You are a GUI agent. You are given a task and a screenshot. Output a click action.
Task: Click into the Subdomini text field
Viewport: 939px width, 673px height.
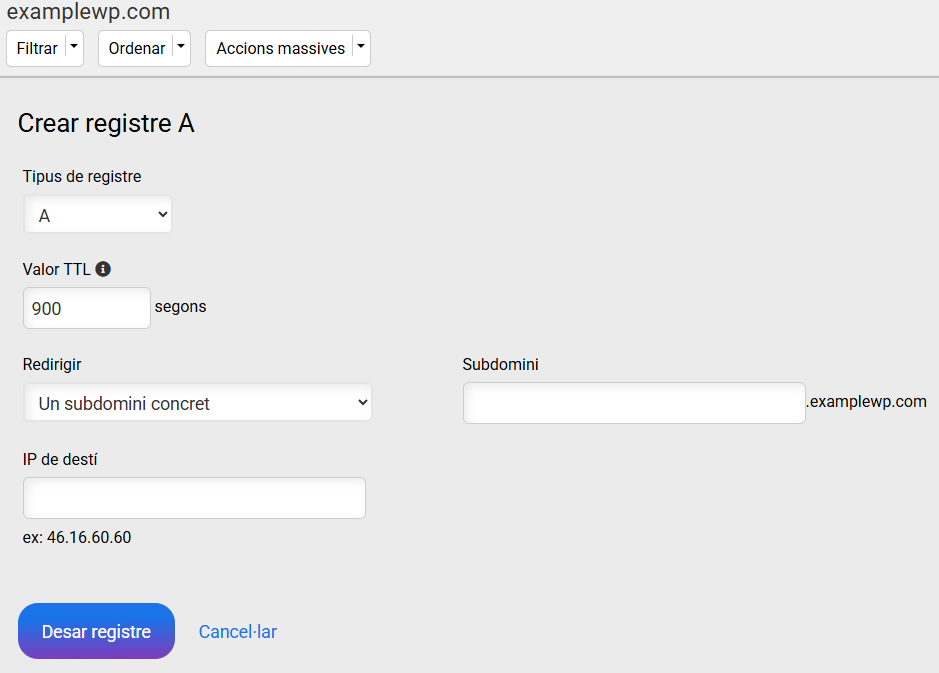click(x=633, y=403)
